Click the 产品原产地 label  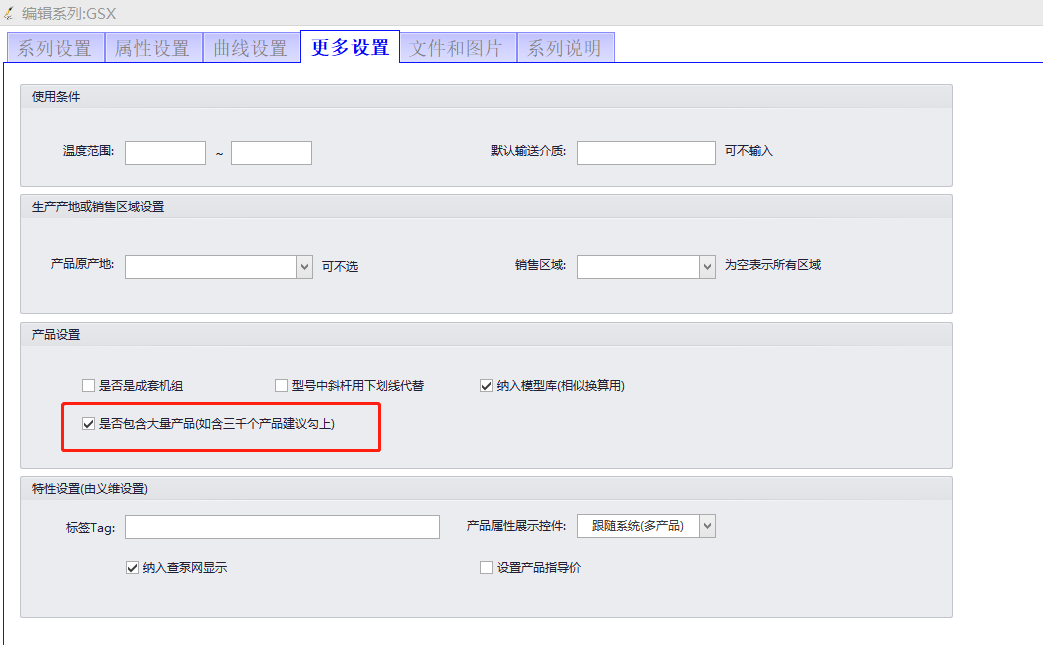82,264
